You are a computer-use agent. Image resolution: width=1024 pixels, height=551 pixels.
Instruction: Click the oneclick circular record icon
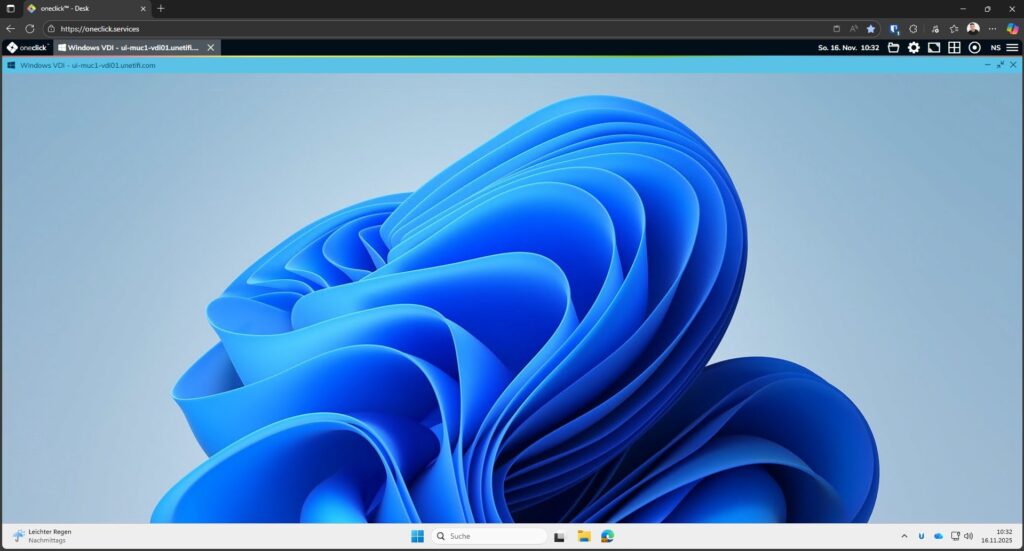[x=974, y=47]
